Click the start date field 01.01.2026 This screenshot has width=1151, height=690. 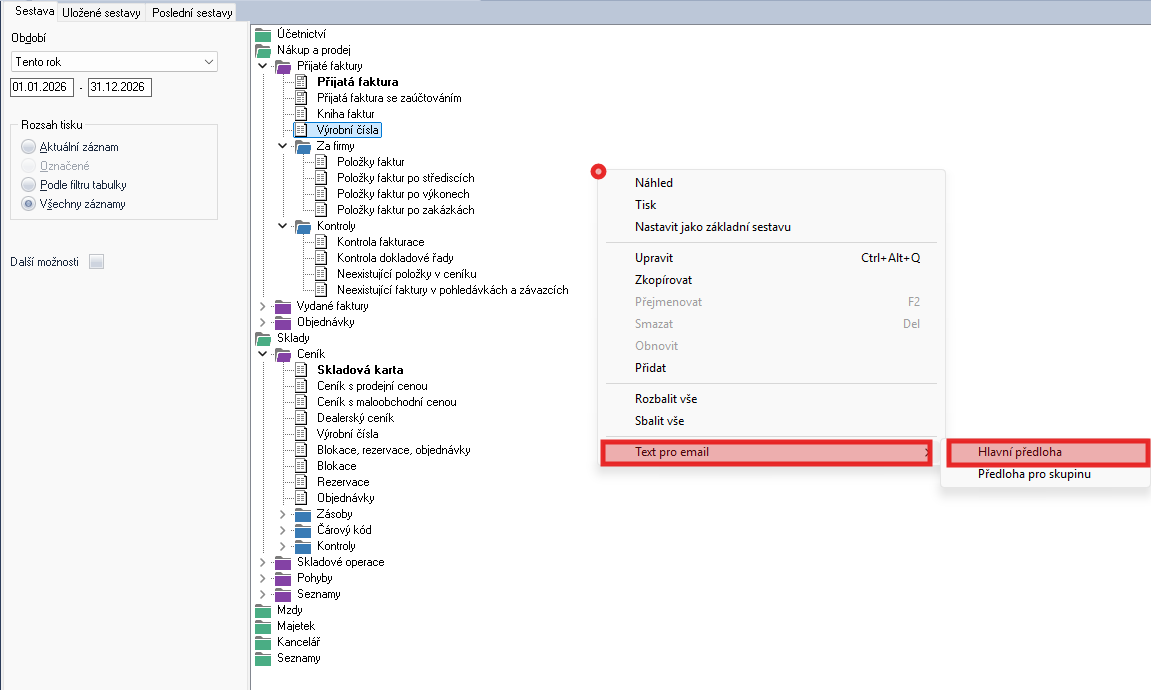42,87
